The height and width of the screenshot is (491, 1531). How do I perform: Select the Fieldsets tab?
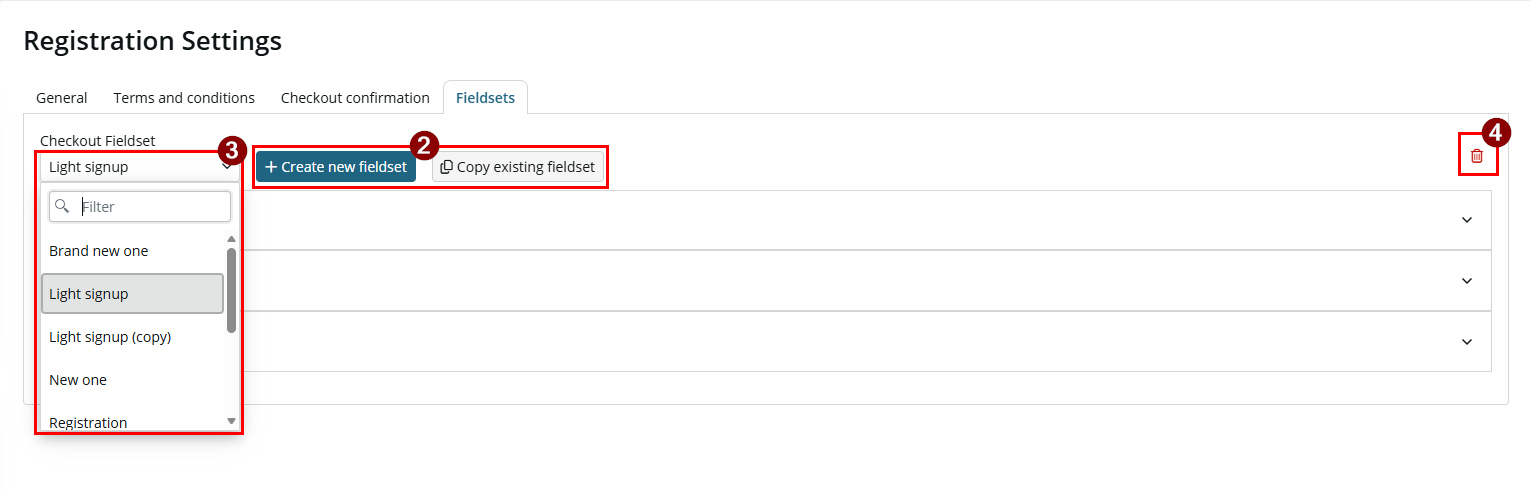(x=485, y=98)
